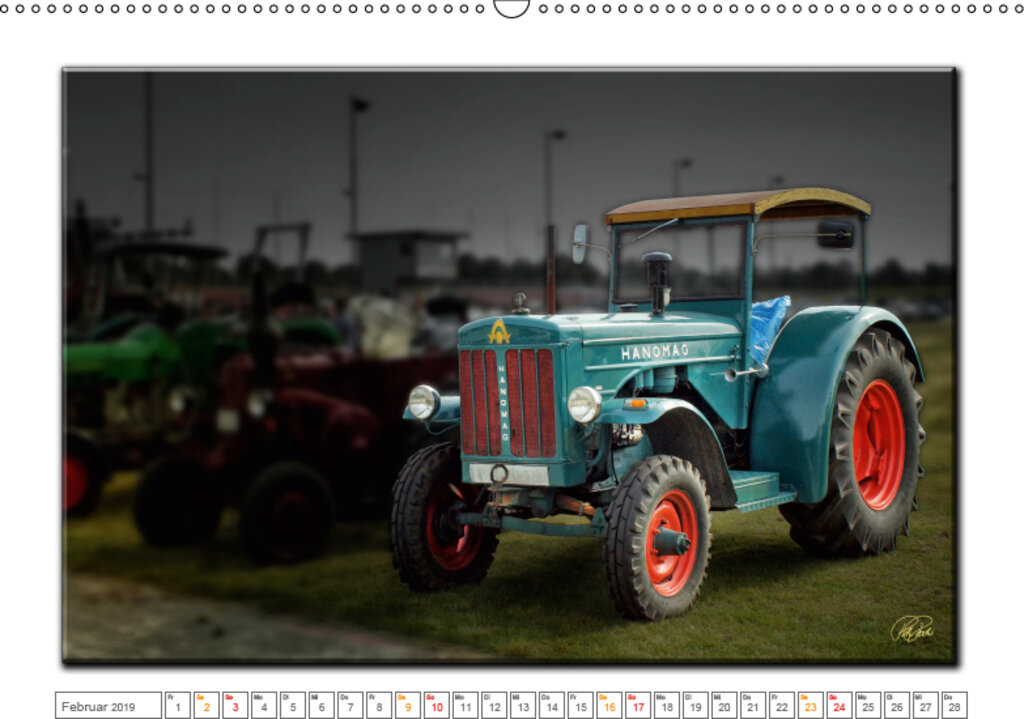This screenshot has width=1024, height=719.
Task: Choose day 4 (Mo) in calendar strip
Action: coord(264,706)
